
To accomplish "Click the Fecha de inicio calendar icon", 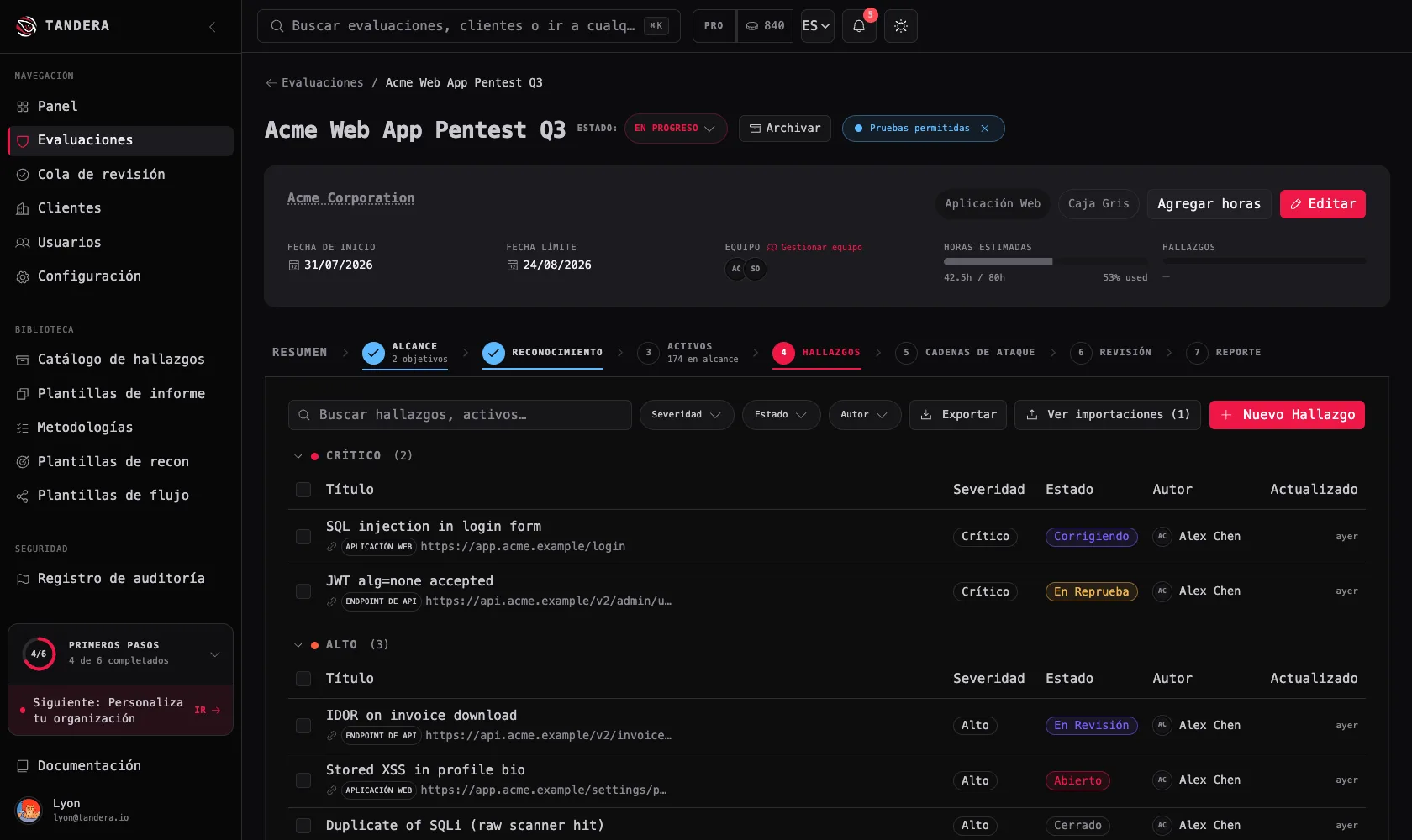I will click(294, 265).
